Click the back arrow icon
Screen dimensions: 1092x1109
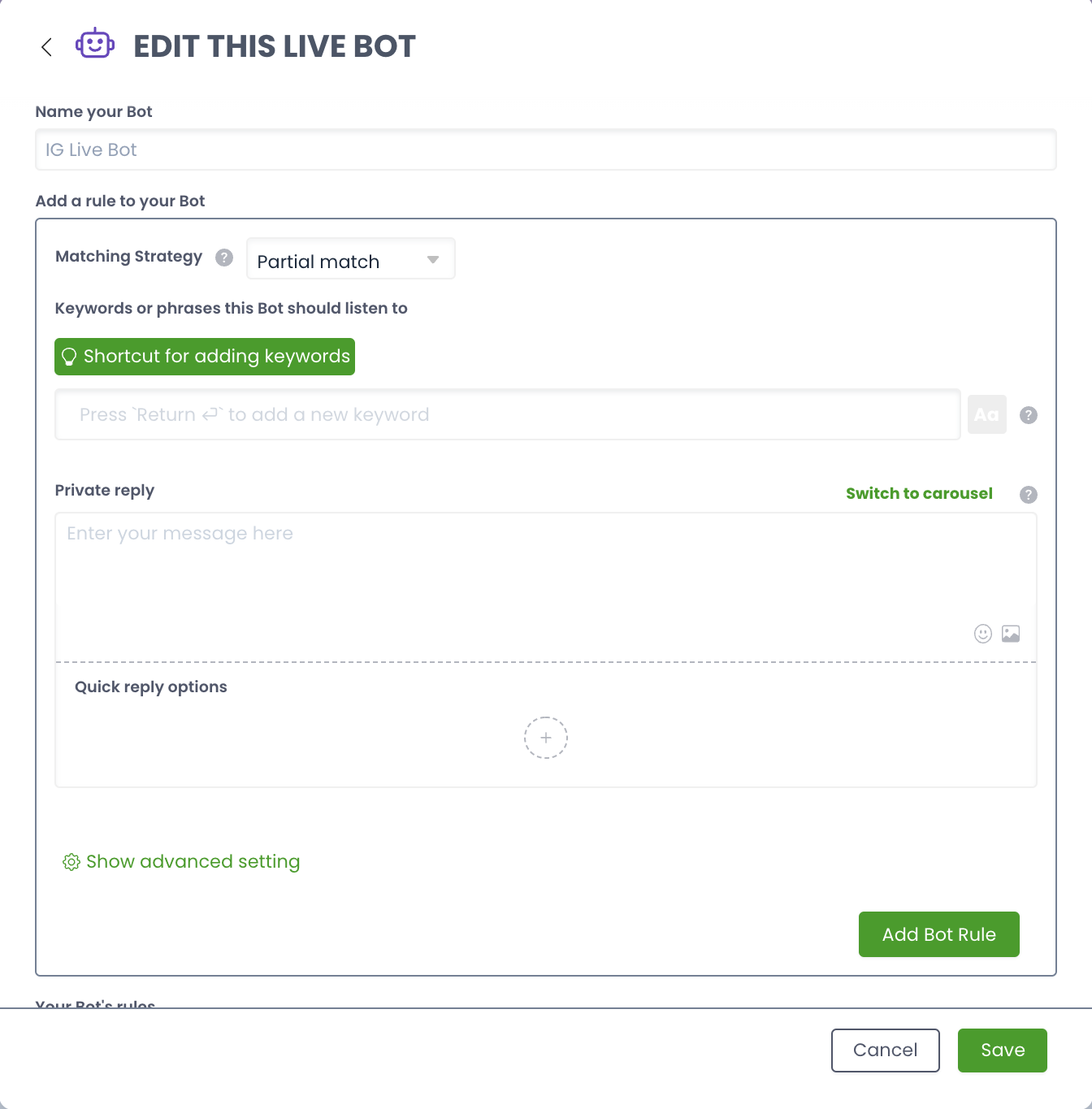click(46, 47)
